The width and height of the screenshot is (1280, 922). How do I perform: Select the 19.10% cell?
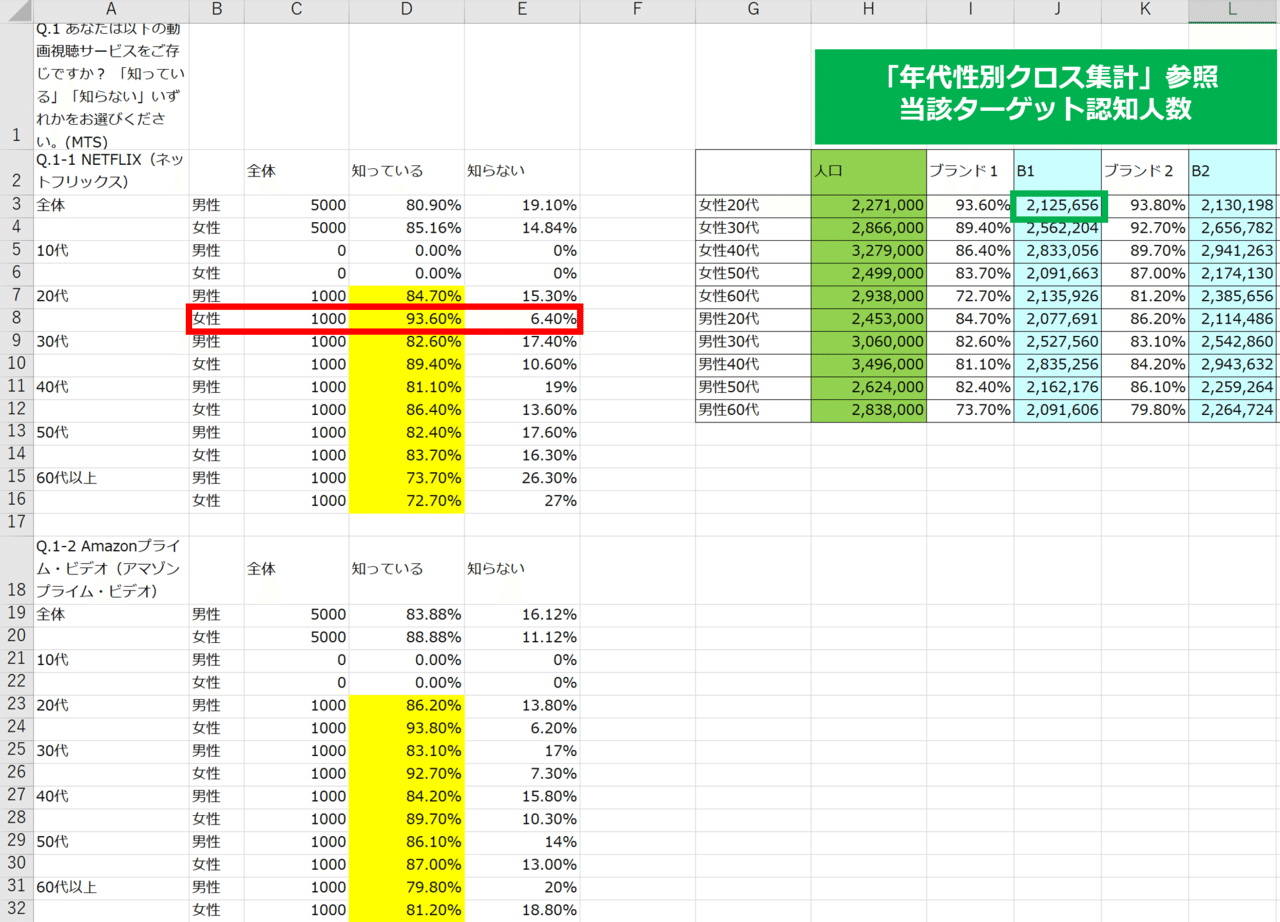pos(522,206)
